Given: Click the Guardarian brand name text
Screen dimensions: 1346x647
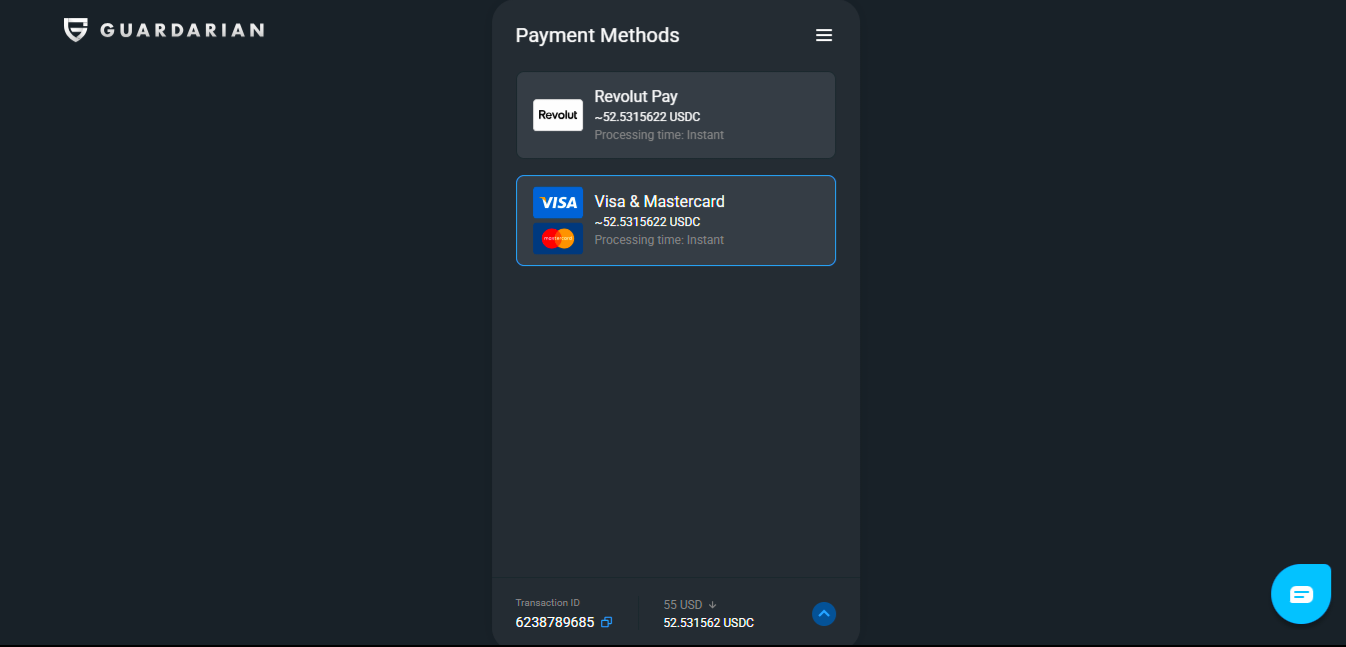Looking at the screenshot, I should click(182, 30).
